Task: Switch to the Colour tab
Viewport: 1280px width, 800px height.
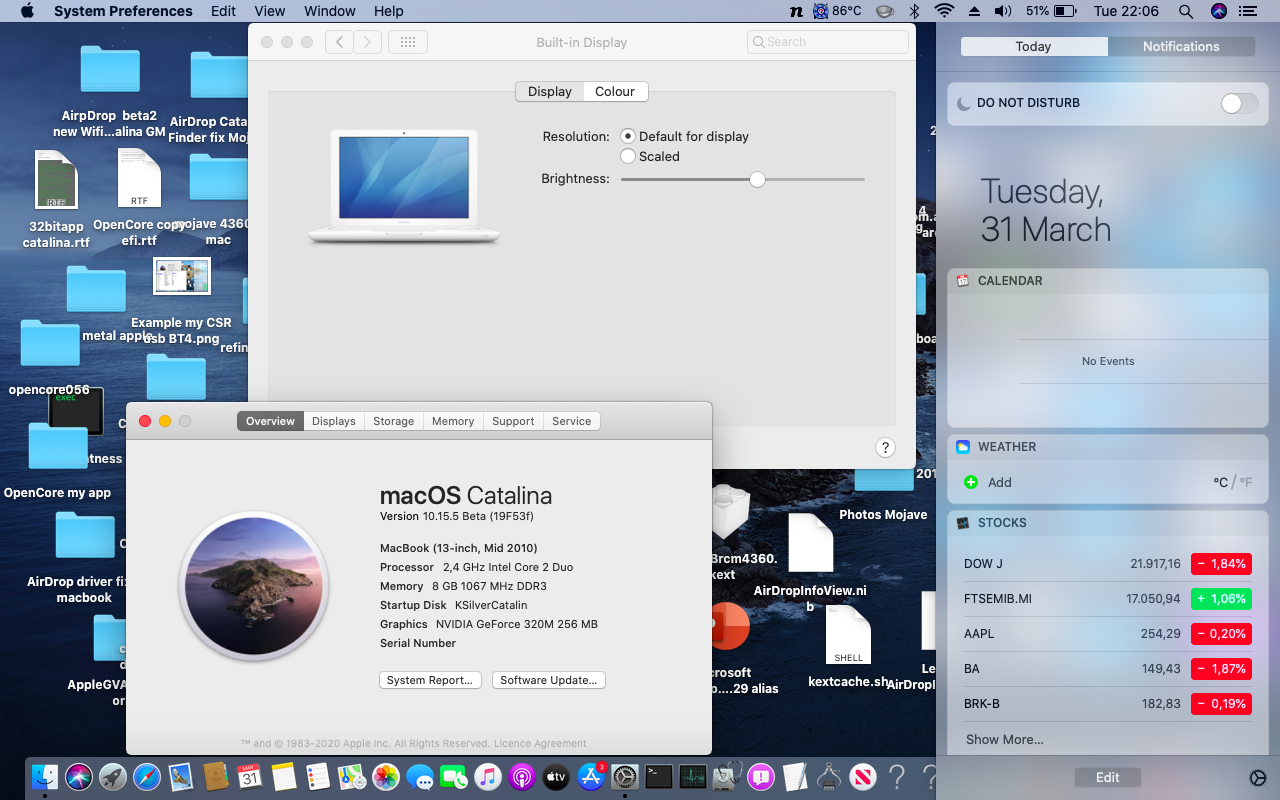Action: tap(615, 91)
